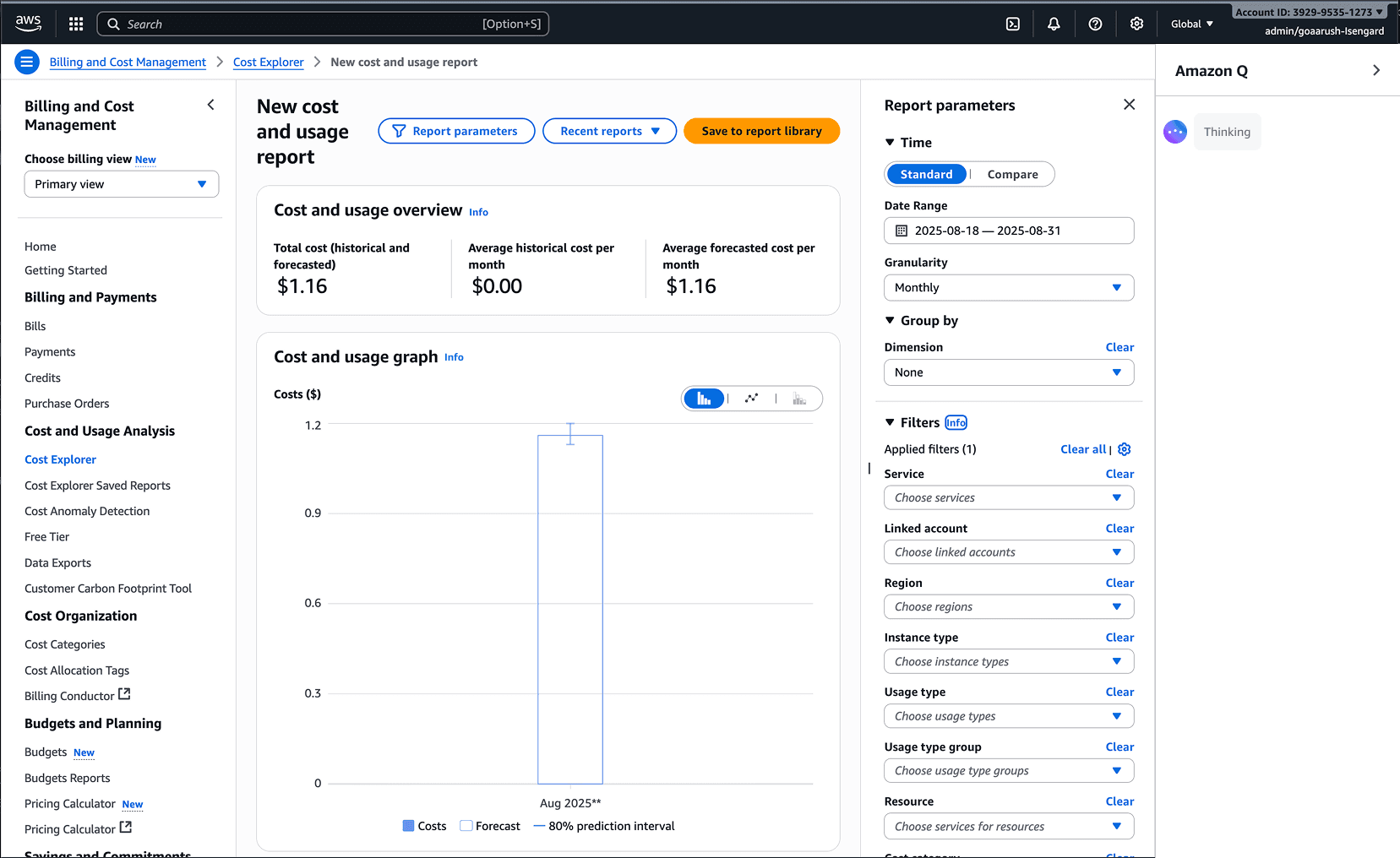Click the Aug 2025 cost bar

click(x=570, y=610)
